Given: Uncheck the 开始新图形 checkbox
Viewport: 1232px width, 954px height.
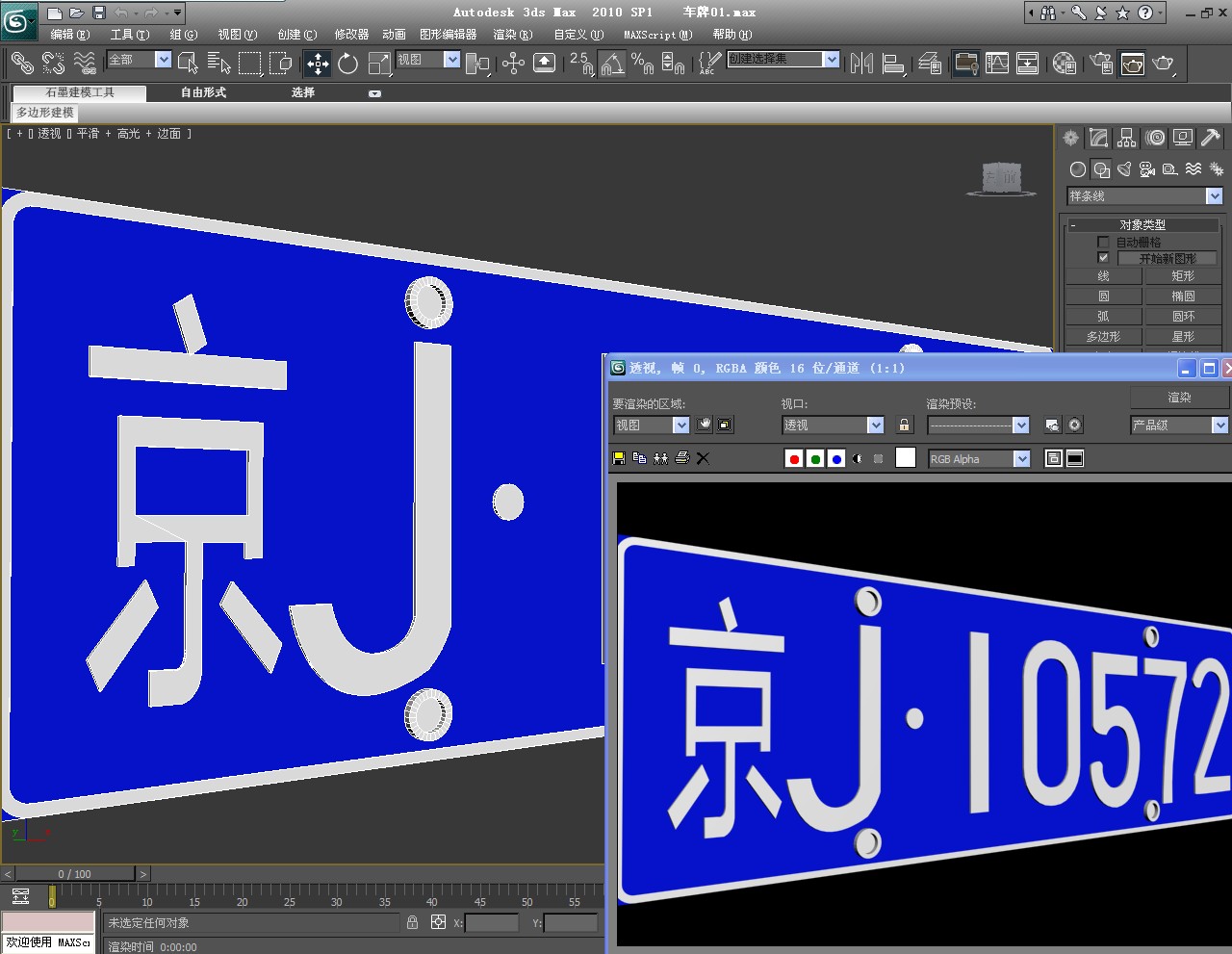Looking at the screenshot, I should (x=1103, y=258).
